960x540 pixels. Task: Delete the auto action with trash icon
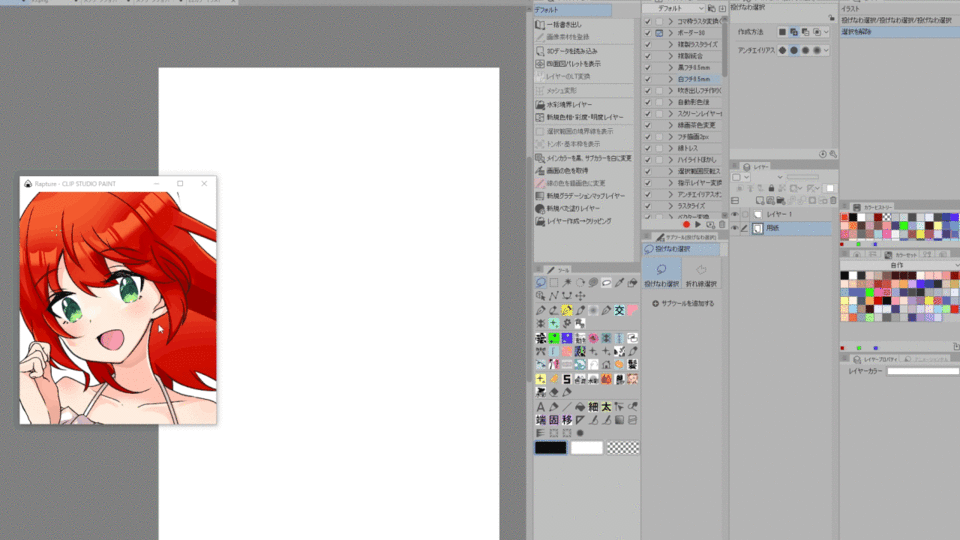722,224
